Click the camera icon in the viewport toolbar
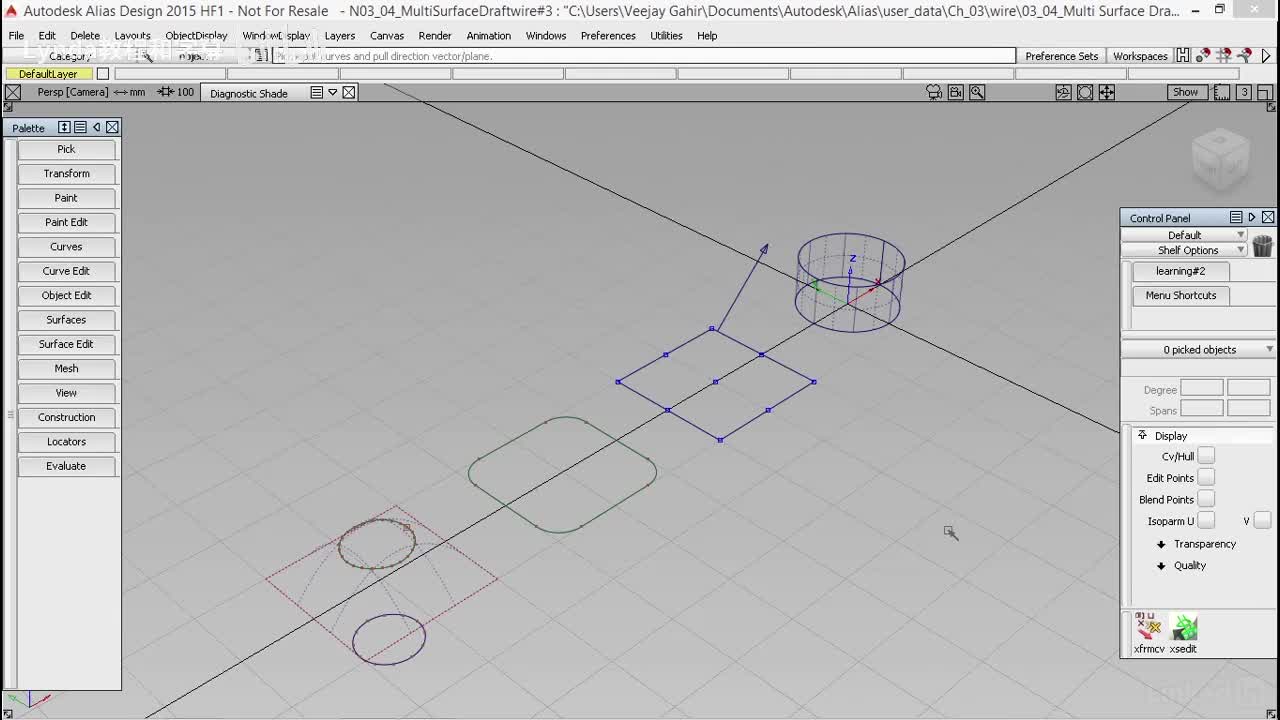This screenshot has width=1280, height=720. click(x=934, y=92)
